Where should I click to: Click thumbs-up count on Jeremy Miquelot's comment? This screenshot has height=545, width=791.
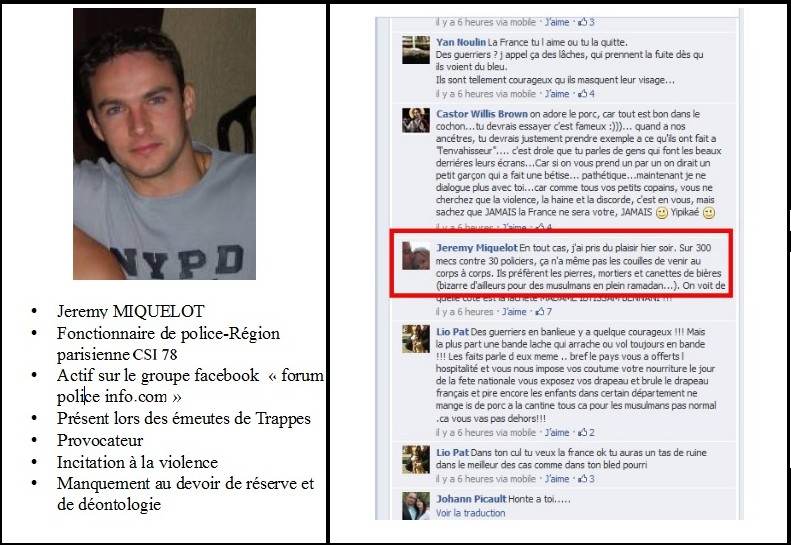point(543,312)
